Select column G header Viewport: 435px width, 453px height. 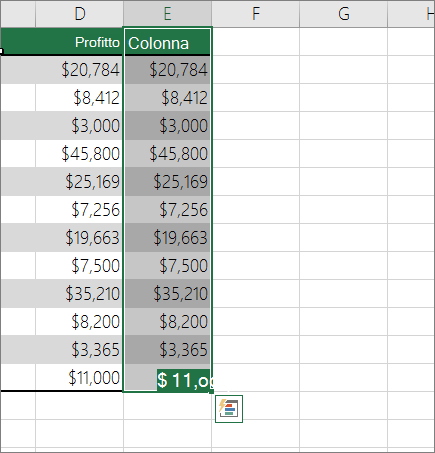344,14
